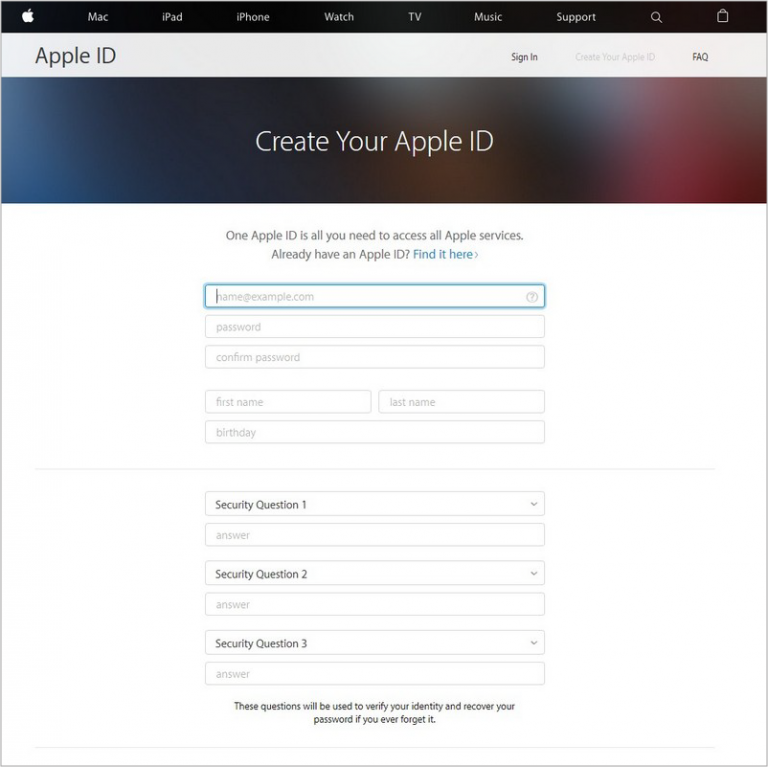Click the Sign In link
Image resolution: width=768 pixels, height=767 pixels.
525,57
